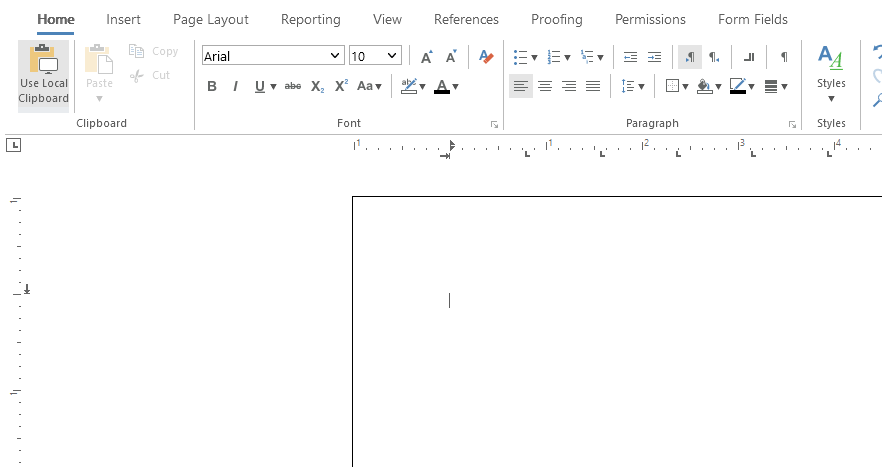Toggle Superscript formatting

(341, 86)
